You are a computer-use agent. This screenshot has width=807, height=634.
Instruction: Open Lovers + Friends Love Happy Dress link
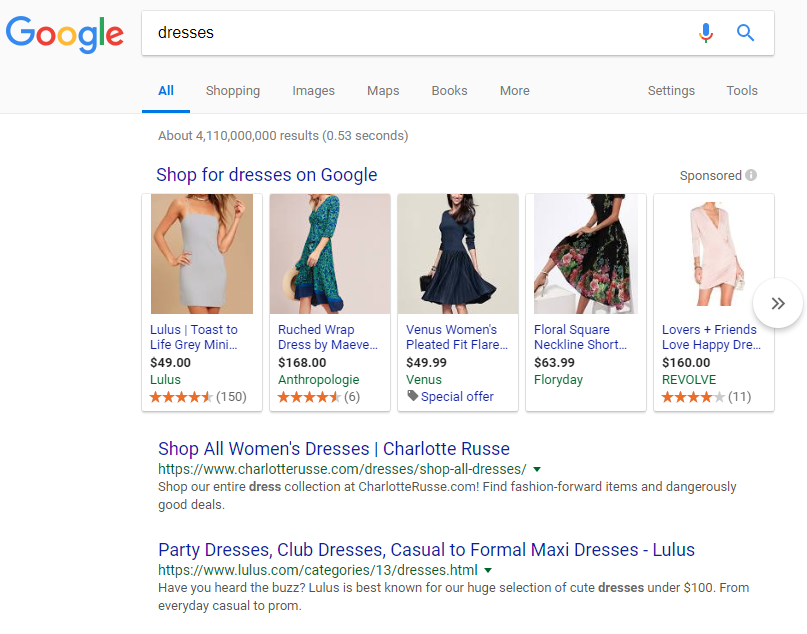(711, 337)
